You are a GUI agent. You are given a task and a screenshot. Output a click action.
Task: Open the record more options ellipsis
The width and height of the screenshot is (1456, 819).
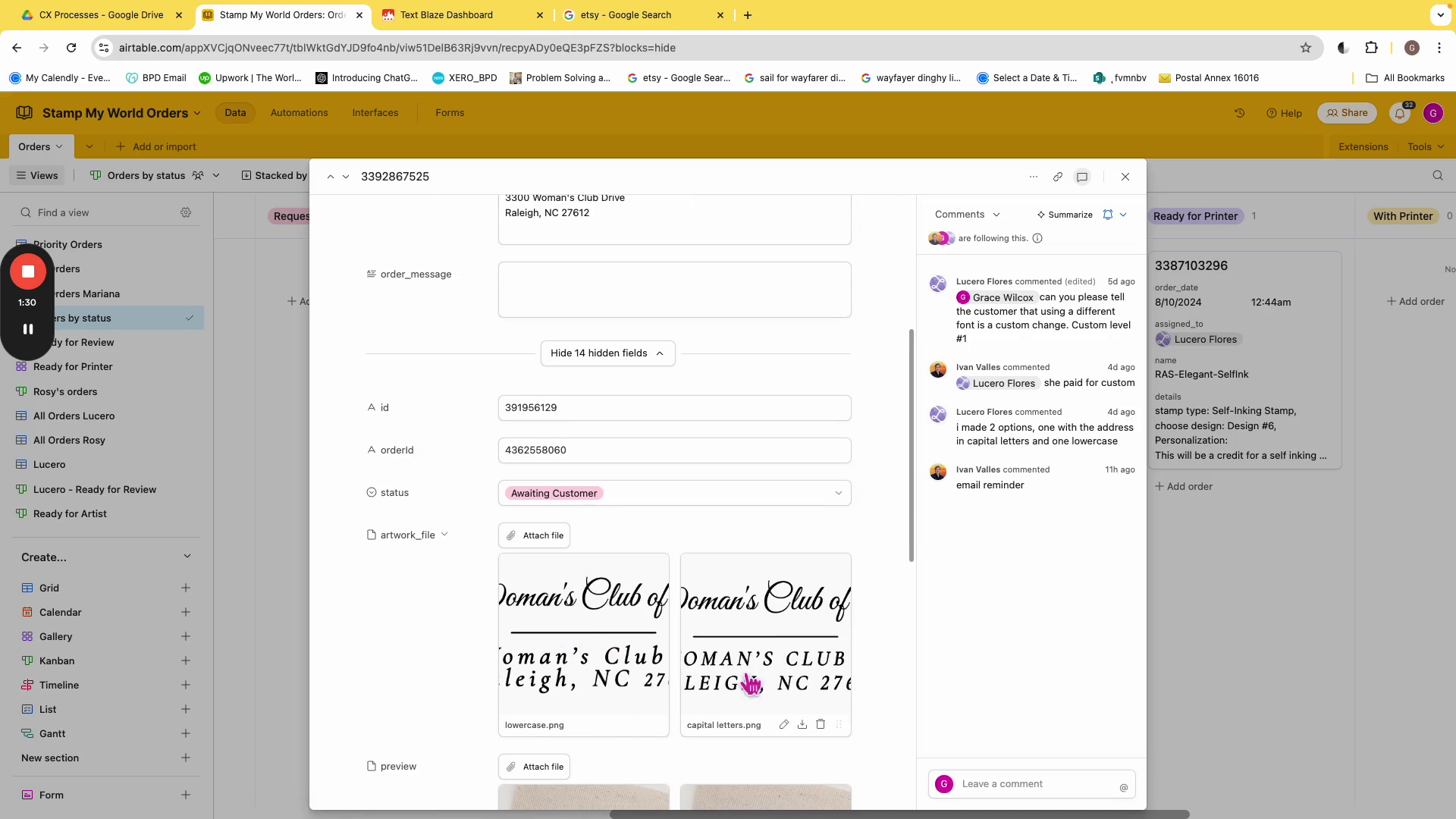[1033, 177]
